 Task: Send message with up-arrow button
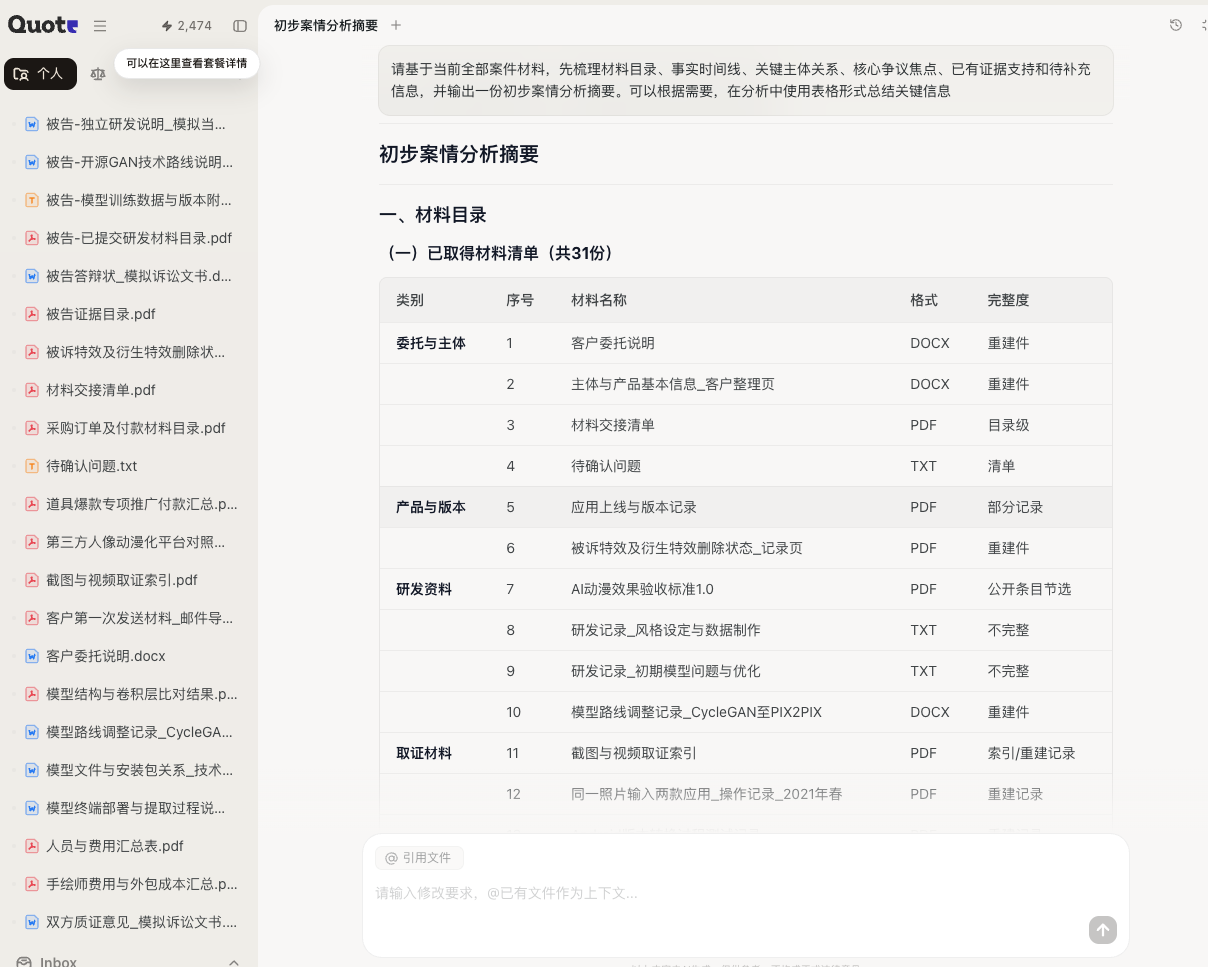point(1102,929)
